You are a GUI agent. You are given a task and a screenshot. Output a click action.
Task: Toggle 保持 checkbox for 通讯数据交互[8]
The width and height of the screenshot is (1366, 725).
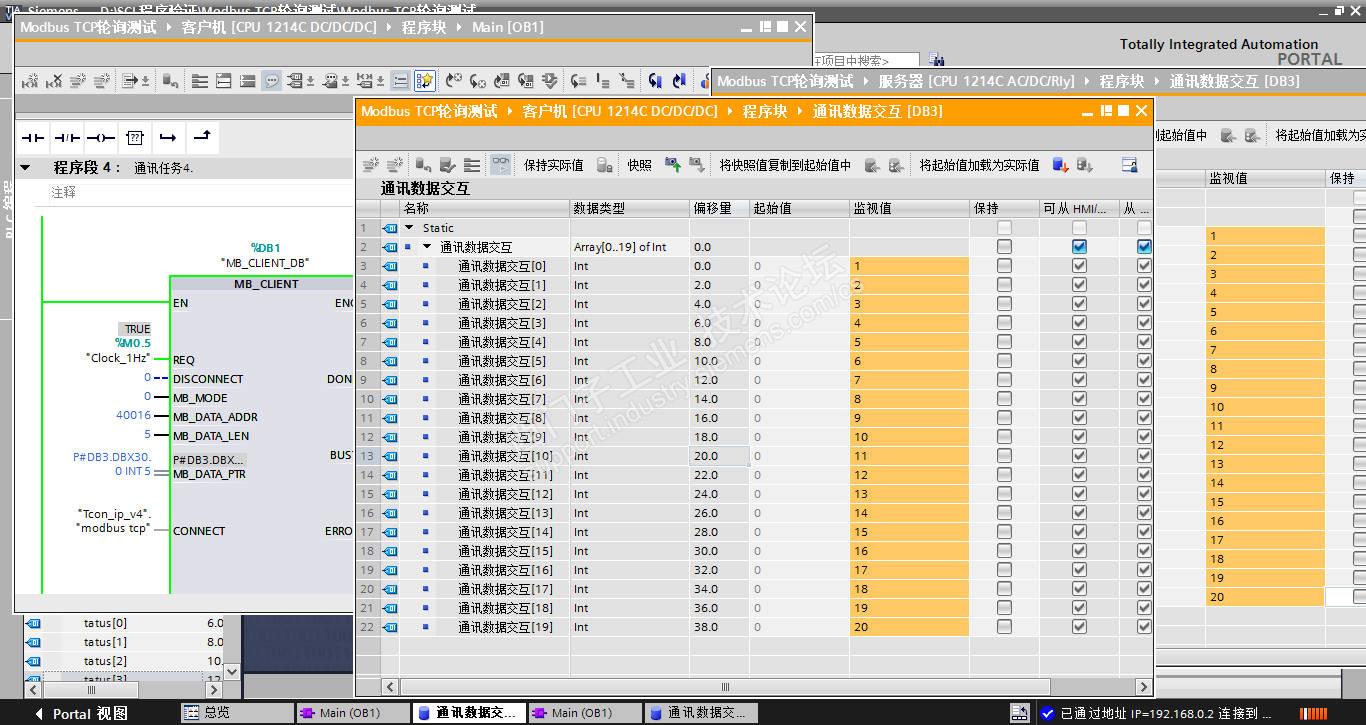1004,418
